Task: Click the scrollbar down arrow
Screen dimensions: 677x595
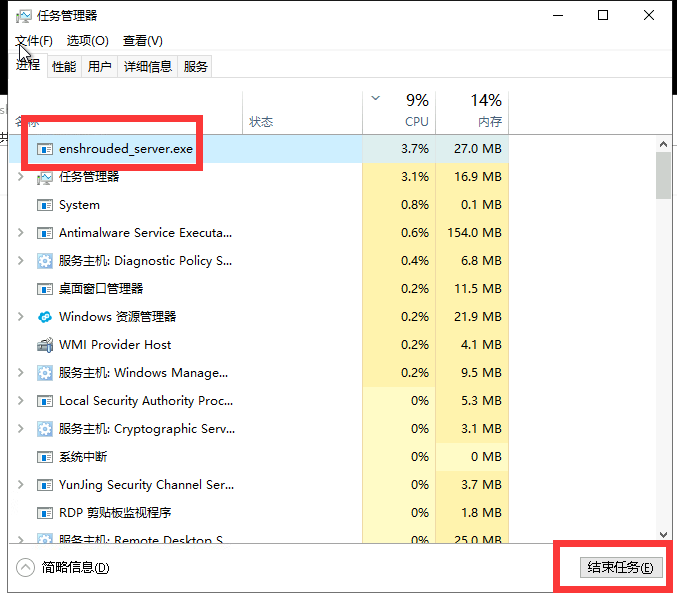Action: [x=664, y=535]
